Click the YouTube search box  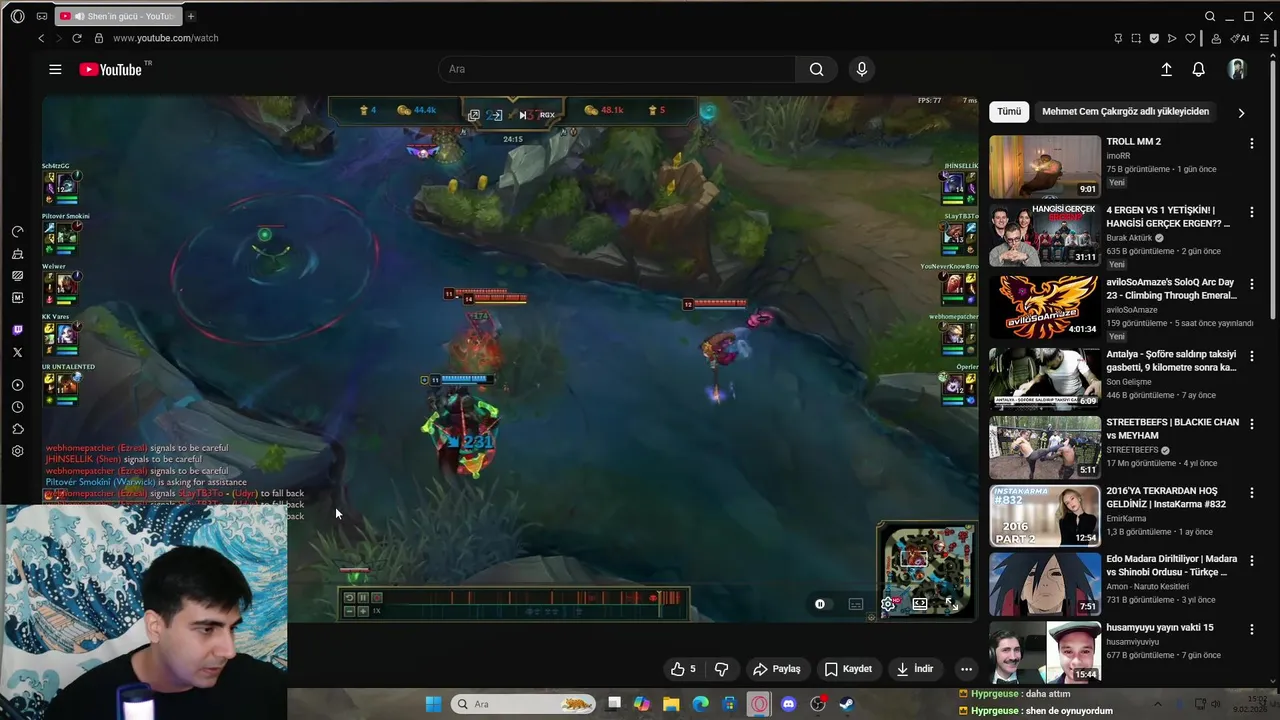pos(617,69)
